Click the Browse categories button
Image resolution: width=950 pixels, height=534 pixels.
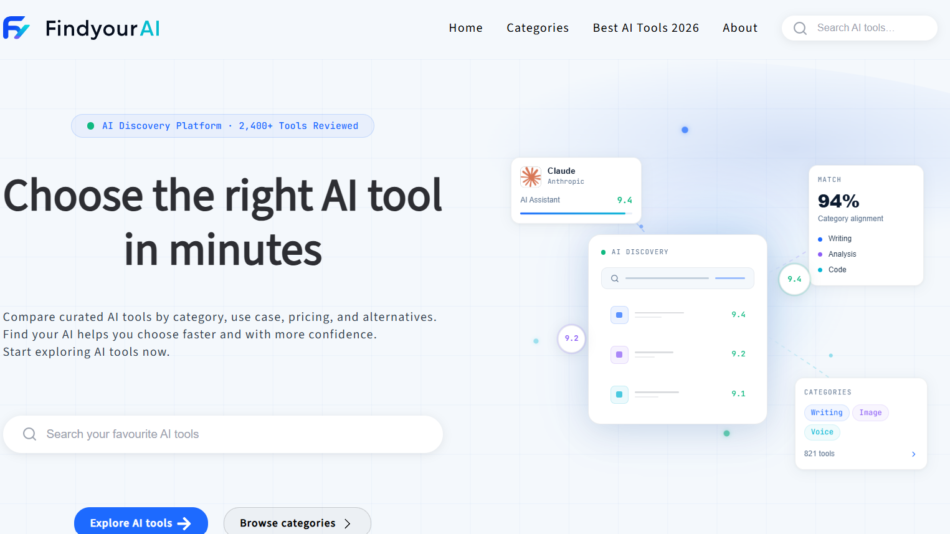(297, 521)
